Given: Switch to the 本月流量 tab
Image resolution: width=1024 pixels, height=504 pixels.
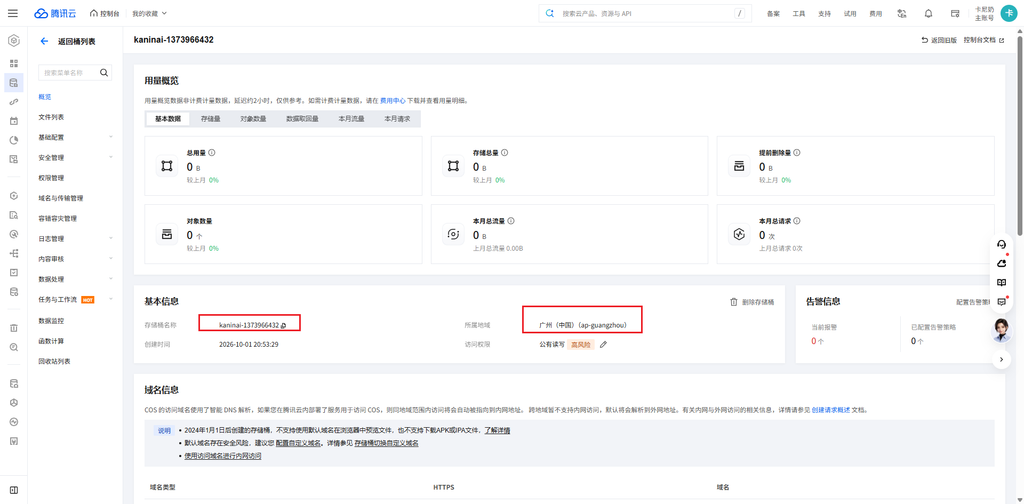Looking at the screenshot, I should 351,119.
